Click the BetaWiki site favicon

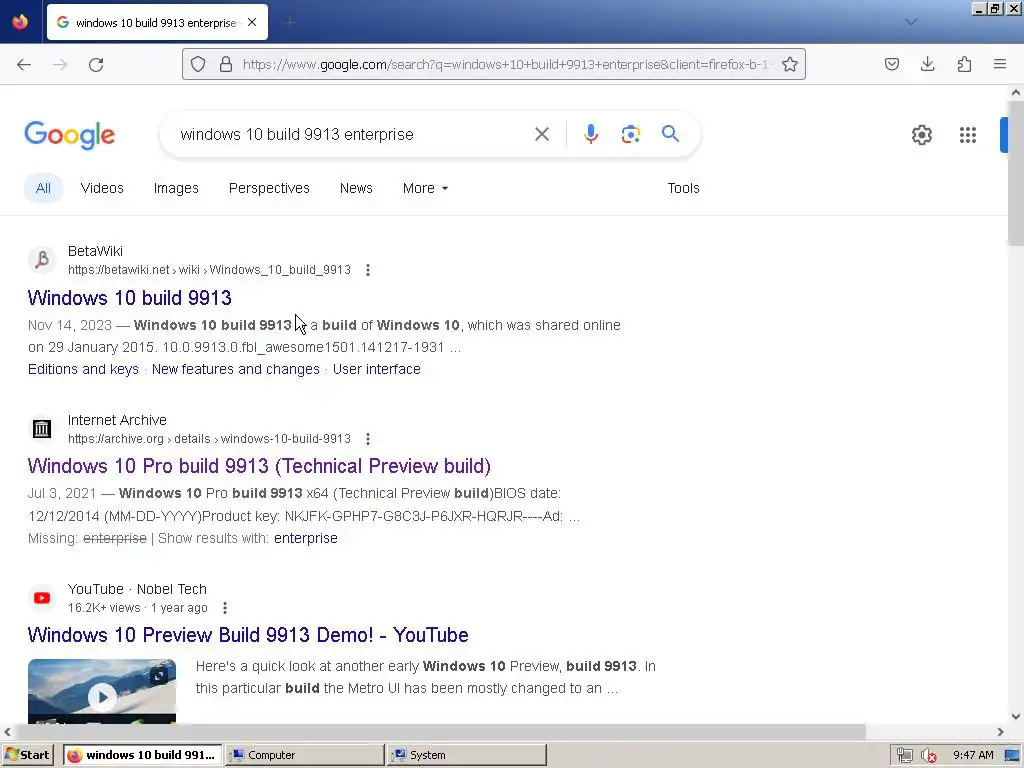tap(42, 260)
